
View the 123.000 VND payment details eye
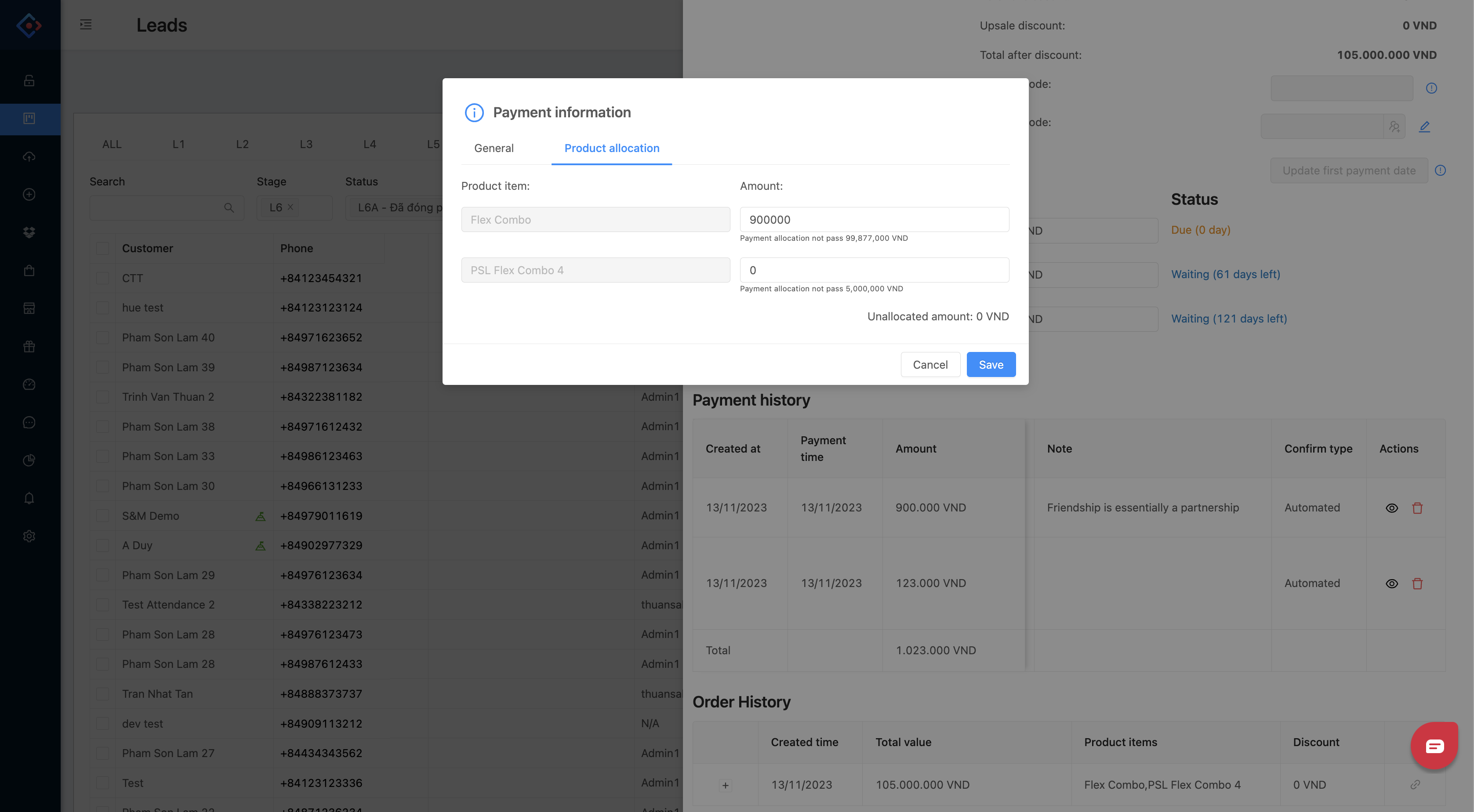coord(1392,584)
